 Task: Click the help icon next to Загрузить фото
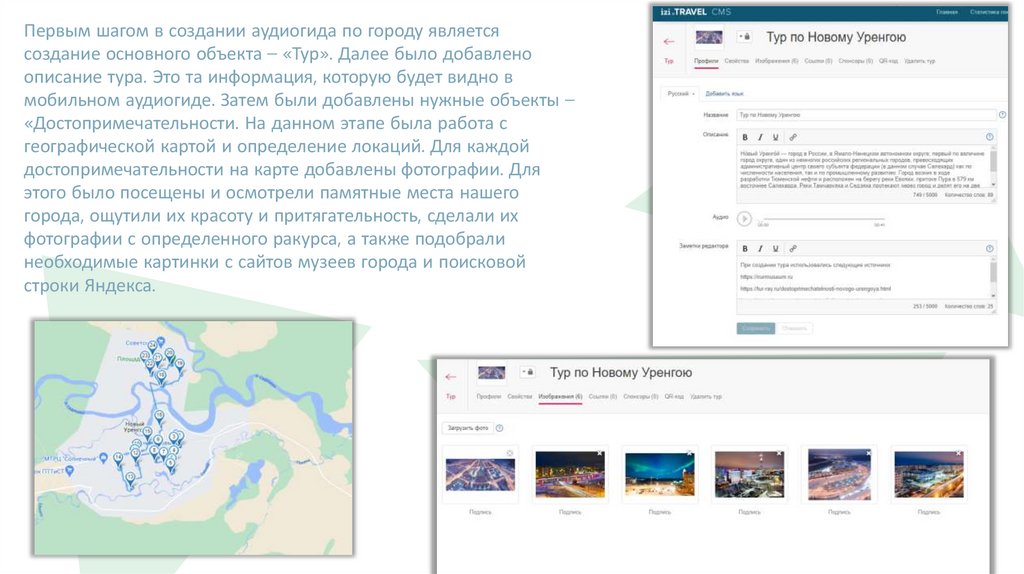click(x=500, y=428)
